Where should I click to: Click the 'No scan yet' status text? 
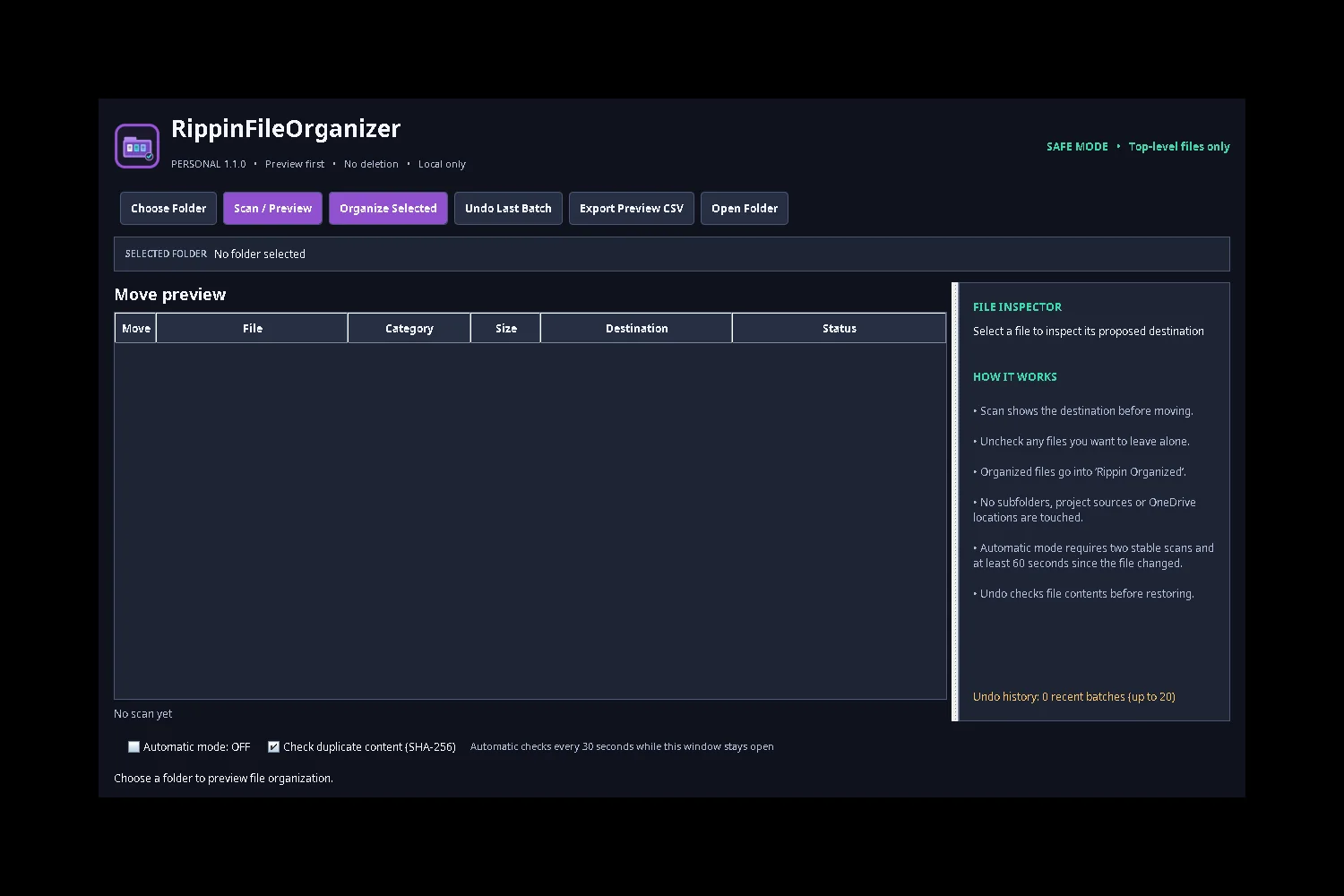pyautogui.click(x=143, y=714)
